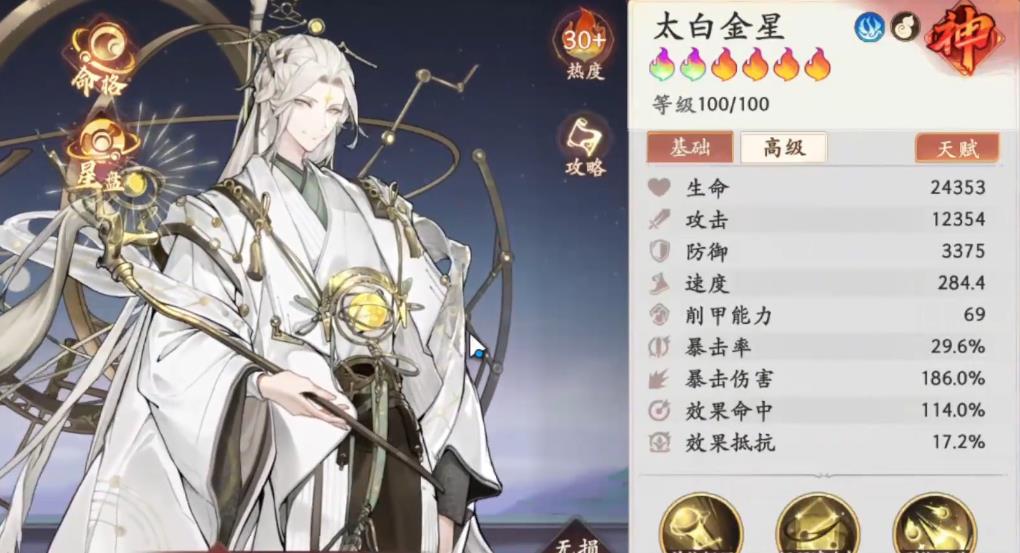Open the 命格 destiny icon
Viewport: 1020px width, 553px height.
pyautogui.click(x=101, y=61)
